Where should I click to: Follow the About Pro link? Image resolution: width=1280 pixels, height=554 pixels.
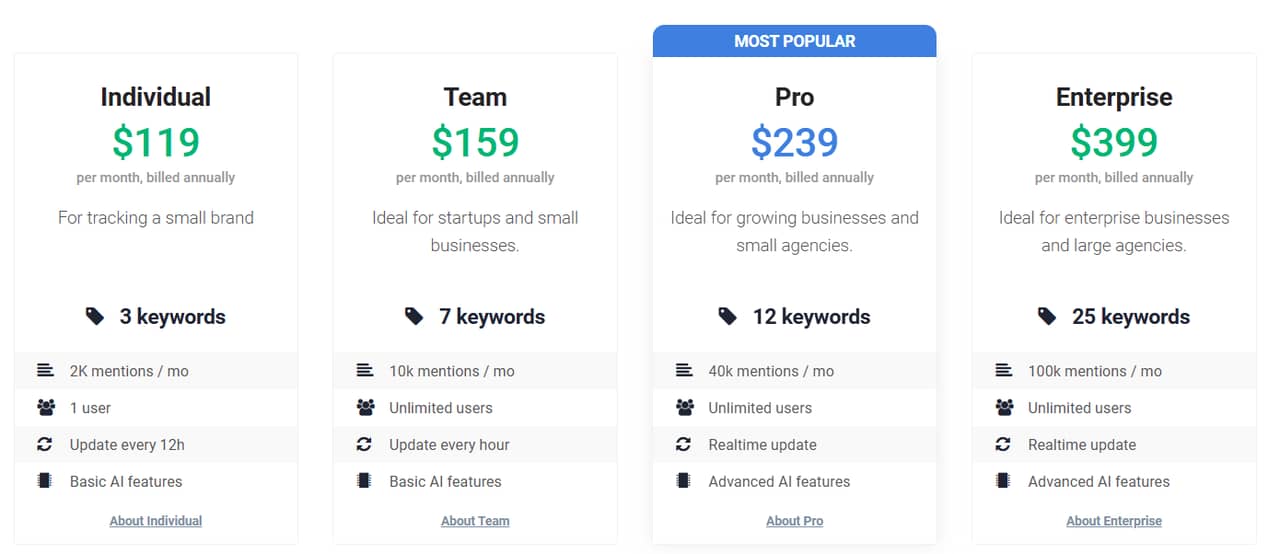(x=795, y=521)
